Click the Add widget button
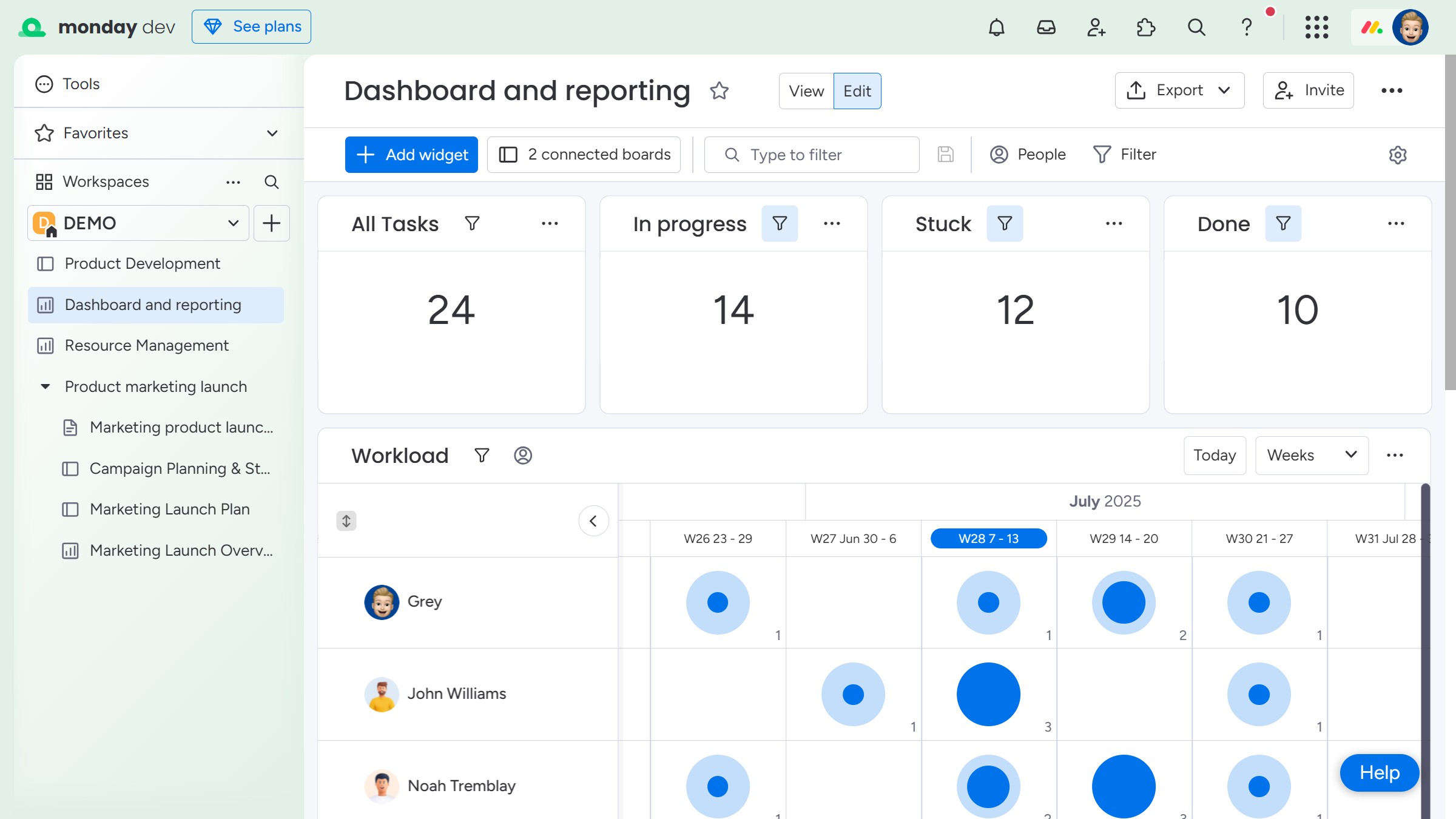Viewport: 1456px width, 819px height. (411, 155)
